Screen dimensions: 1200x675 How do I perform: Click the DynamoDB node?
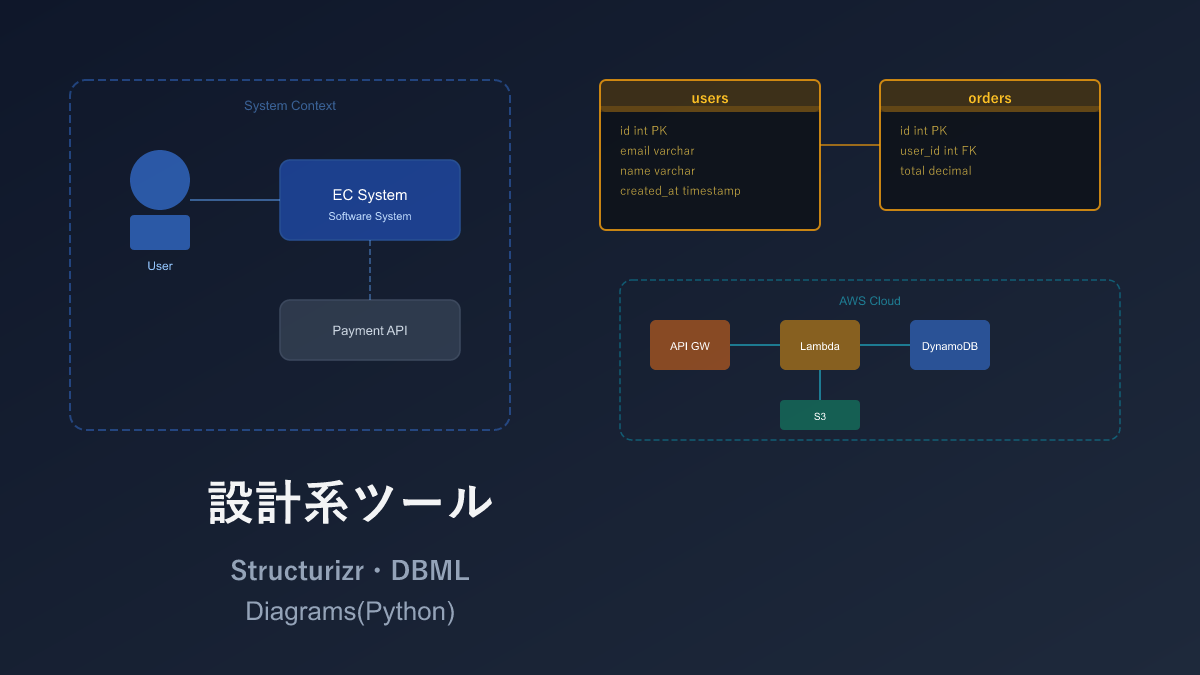[x=950, y=345]
